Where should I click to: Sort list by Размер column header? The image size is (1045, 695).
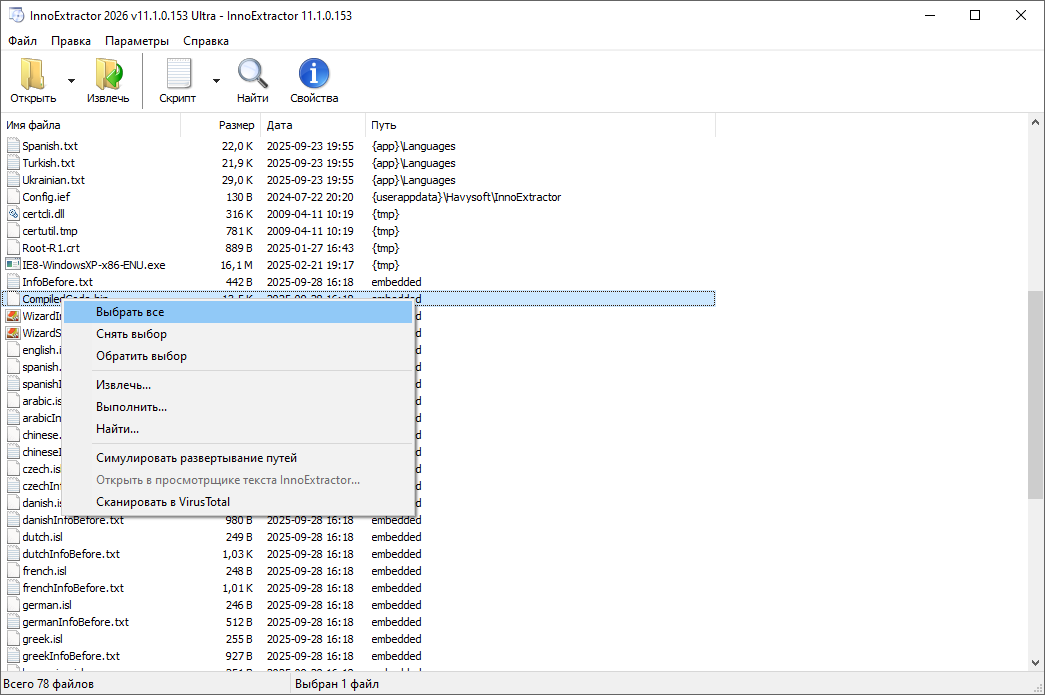click(236, 125)
